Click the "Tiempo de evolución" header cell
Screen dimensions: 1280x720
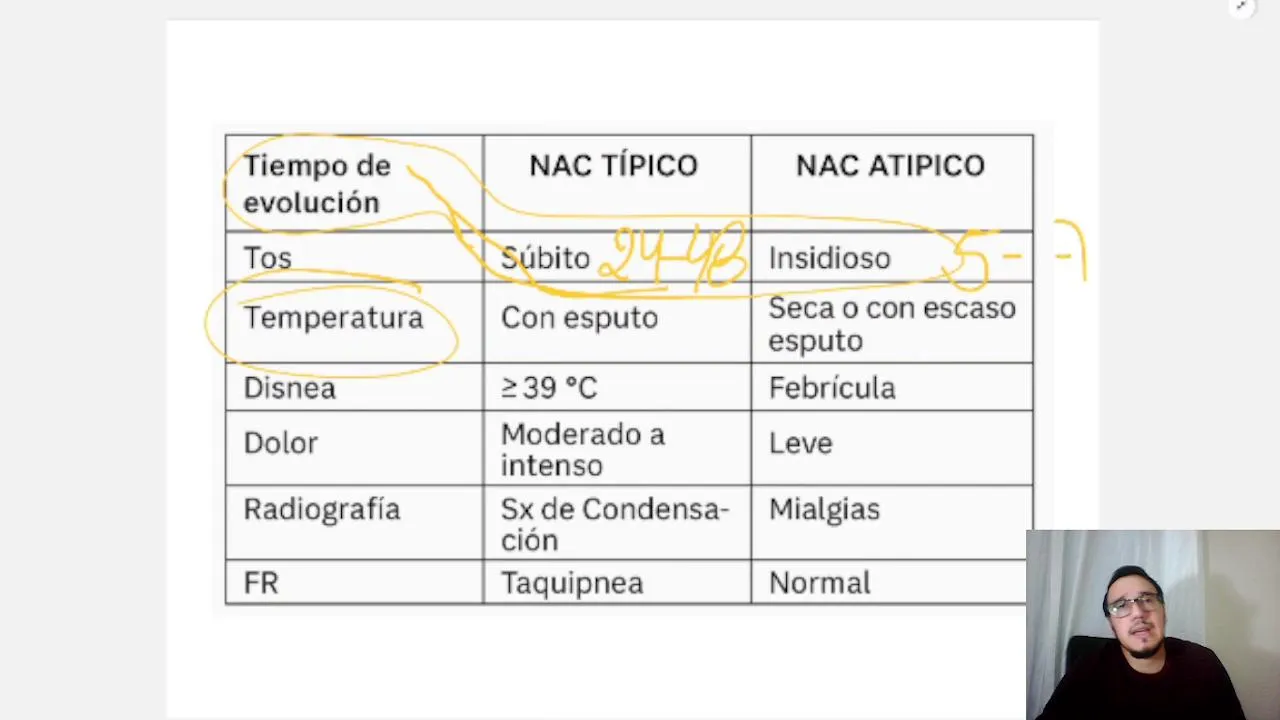(x=316, y=184)
